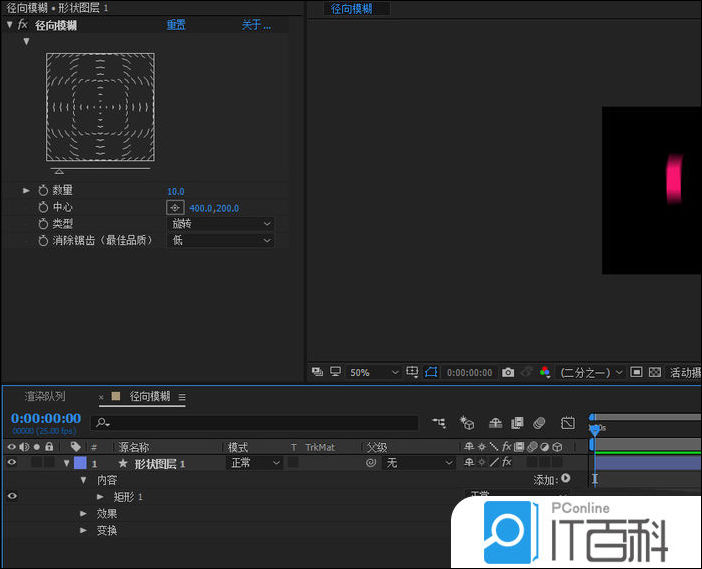Screen dimensions: 702x569
Task: Hide 形状图层 1 using the eye icon
Action: tap(12, 463)
